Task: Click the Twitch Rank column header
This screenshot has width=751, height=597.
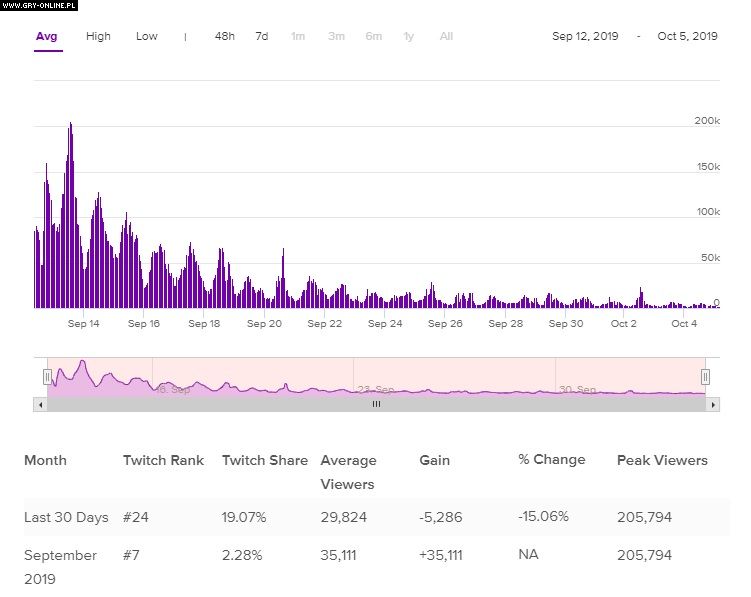Action: pos(163,461)
